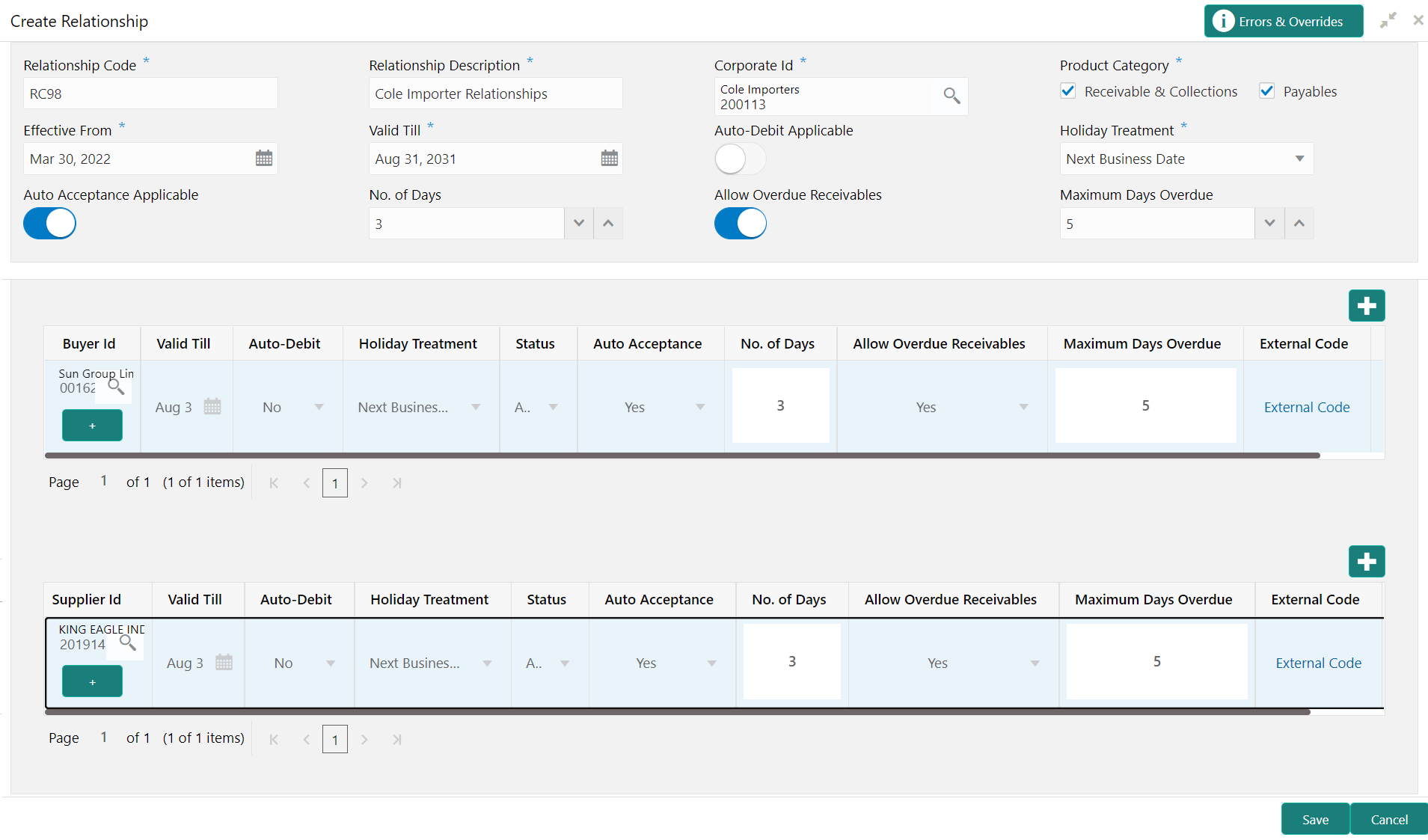Go to previous page of supplier table
1428x840 pixels.
click(x=306, y=739)
